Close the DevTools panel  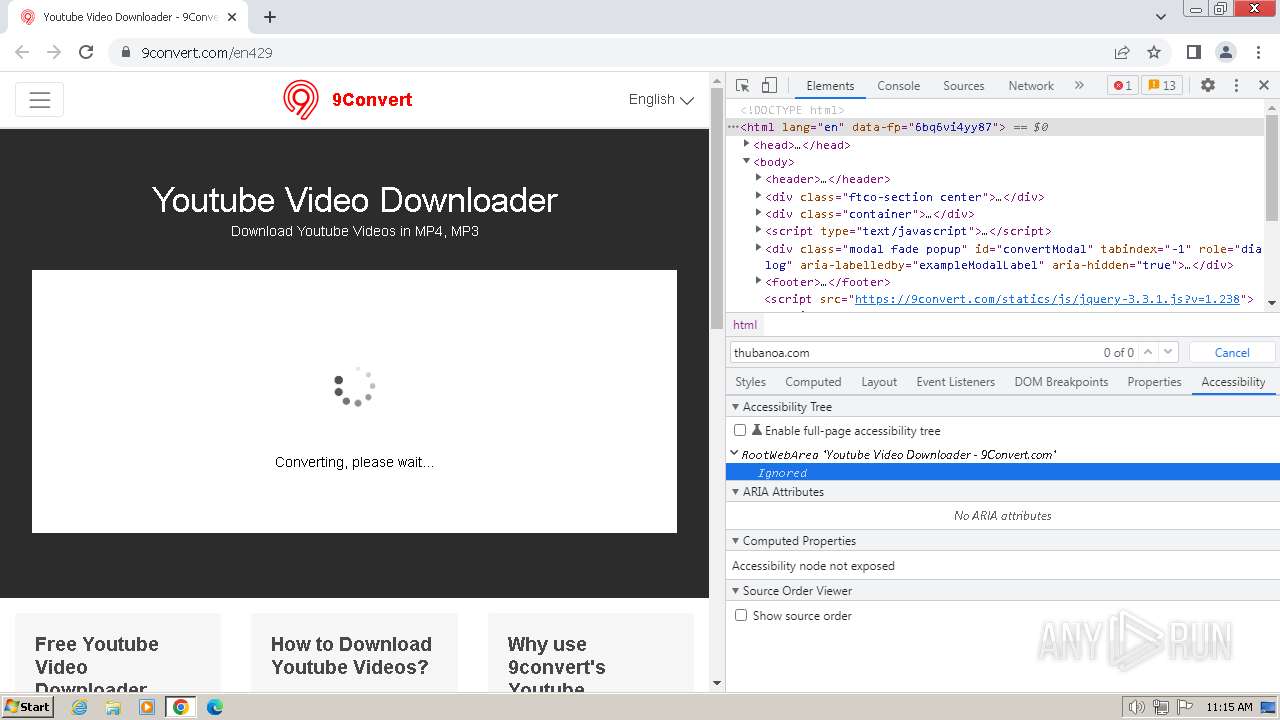tap(1264, 86)
